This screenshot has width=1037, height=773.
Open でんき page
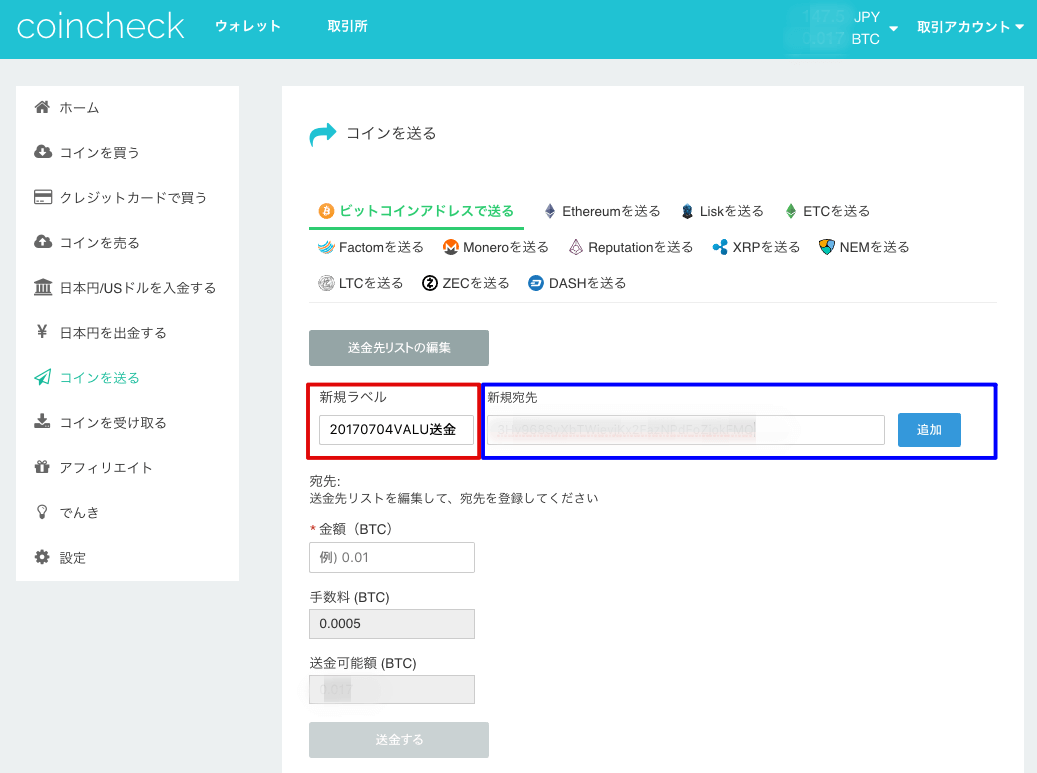coord(79,512)
